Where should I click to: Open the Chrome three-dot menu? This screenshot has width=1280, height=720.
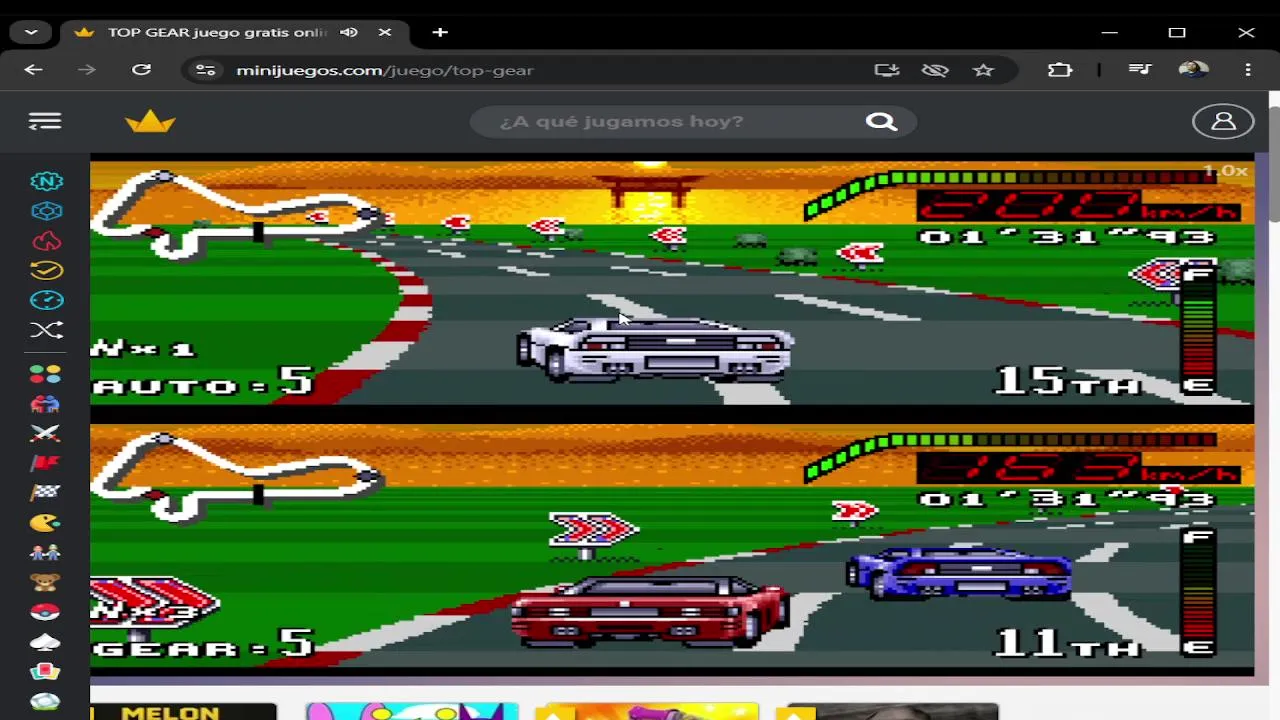pyautogui.click(x=1248, y=70)
